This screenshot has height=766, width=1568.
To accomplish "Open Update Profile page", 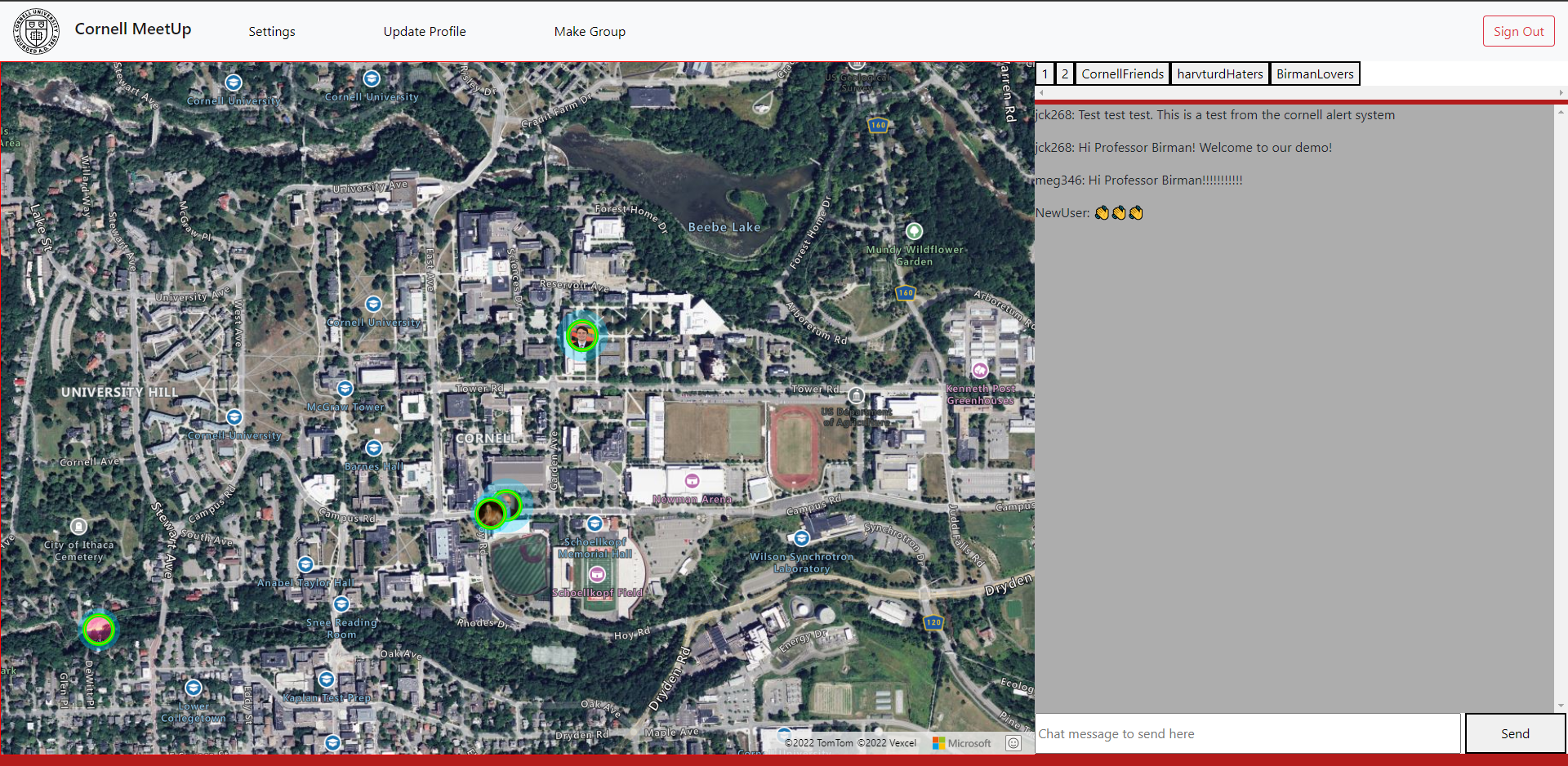I will click(425, 31).
